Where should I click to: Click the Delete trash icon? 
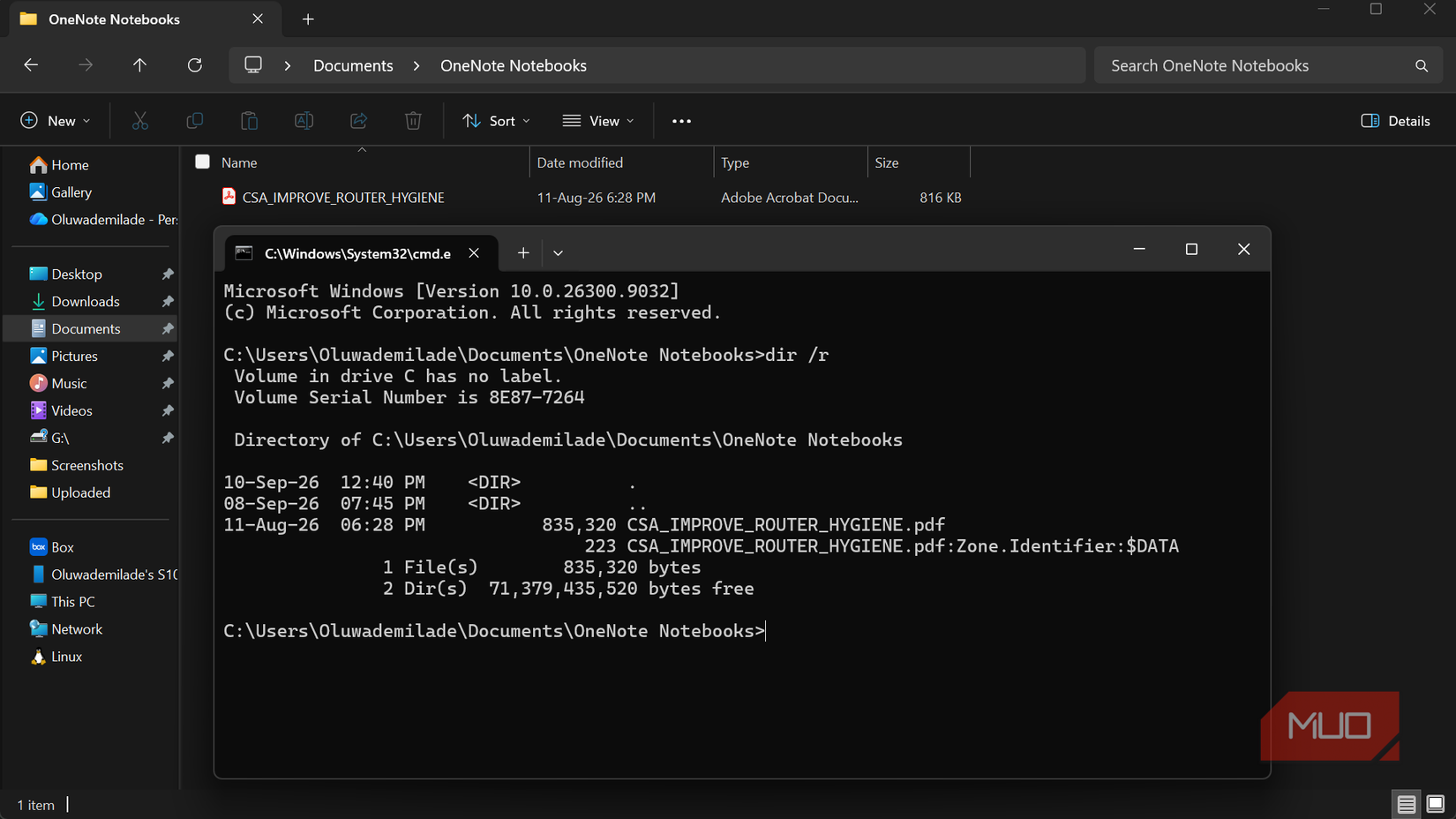point(413,121)
